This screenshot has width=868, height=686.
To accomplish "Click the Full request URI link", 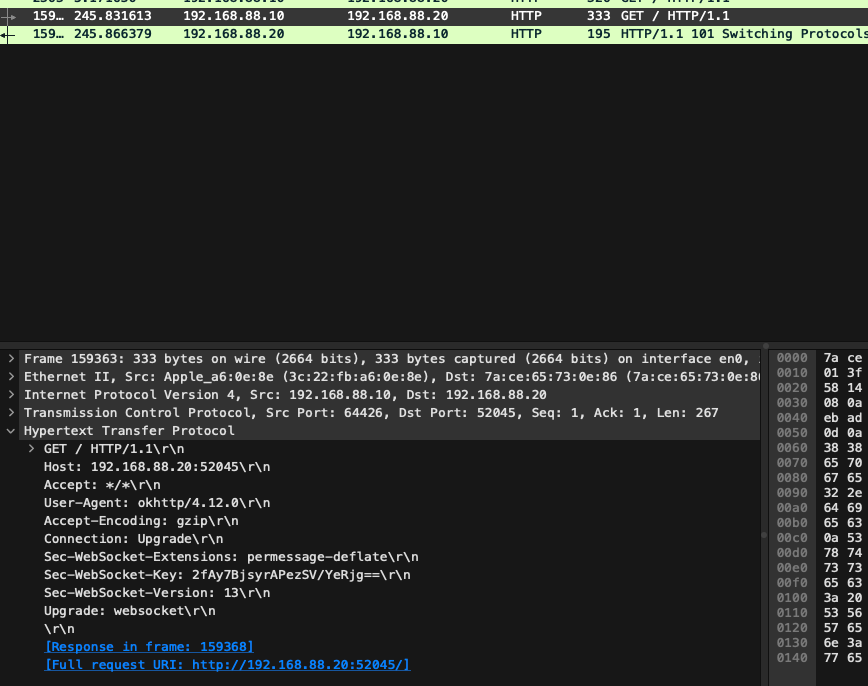I will pos(227,665).
